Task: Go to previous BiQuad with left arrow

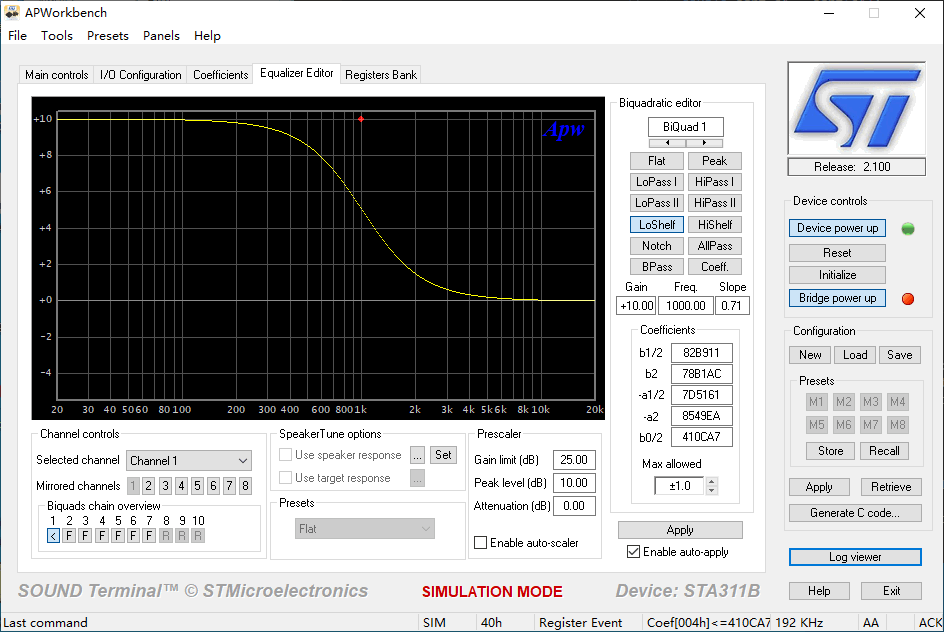Action: pos(667,143)
